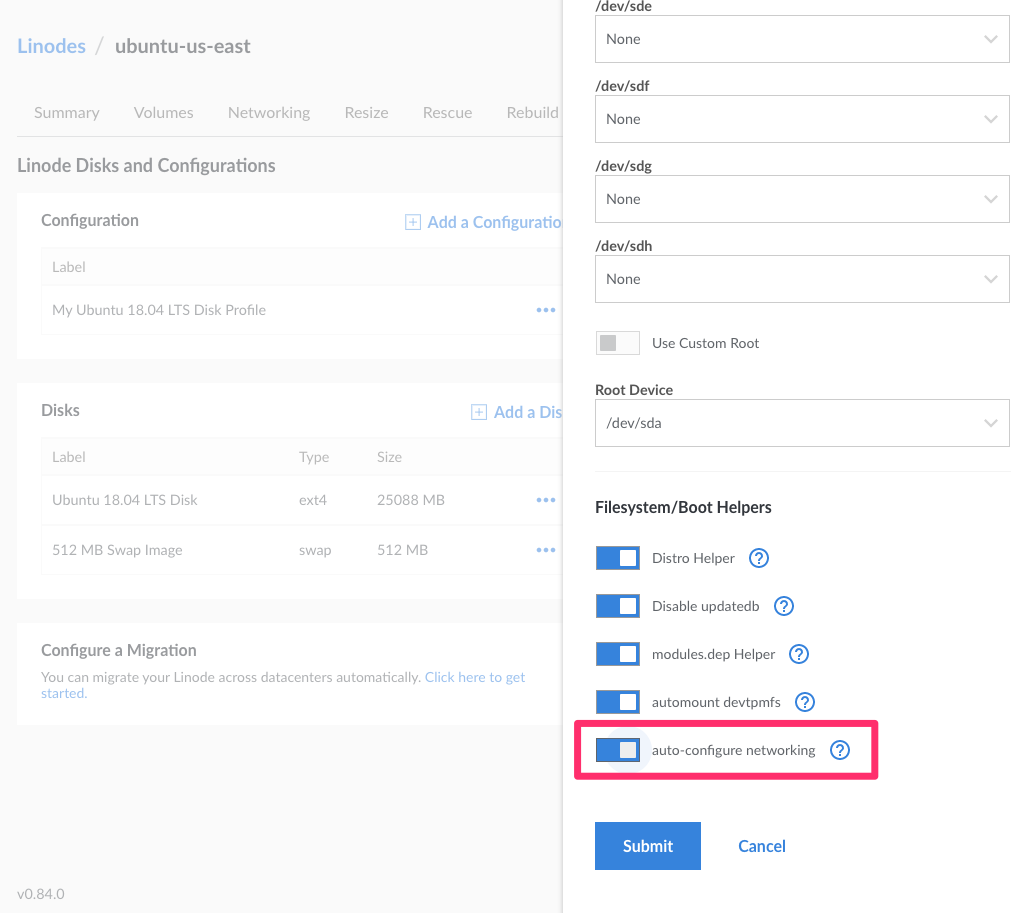Turn off the modules.dep Helper toggle

[617, 654]
